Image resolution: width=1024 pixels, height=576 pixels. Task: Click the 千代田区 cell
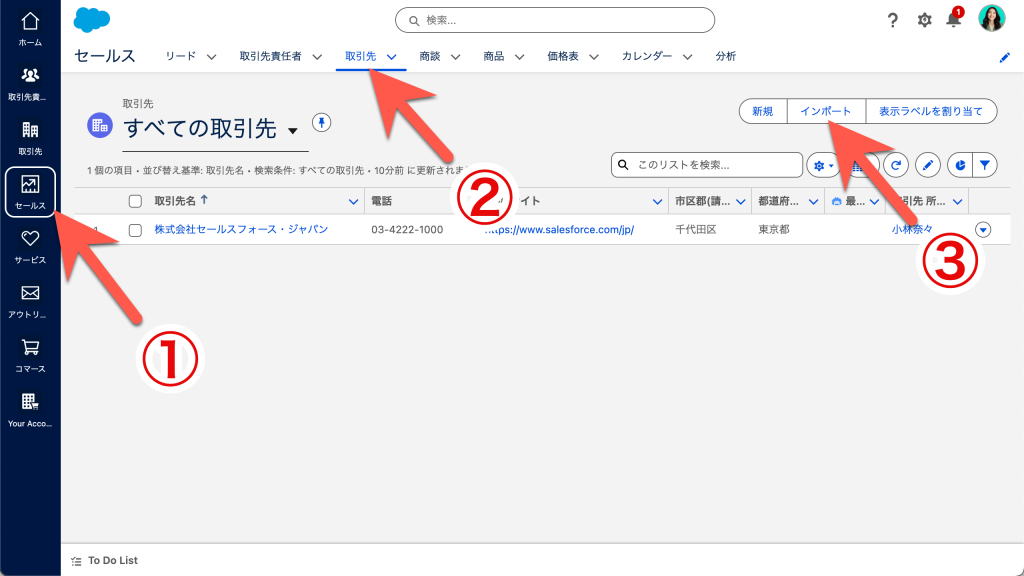coord(696,230)
